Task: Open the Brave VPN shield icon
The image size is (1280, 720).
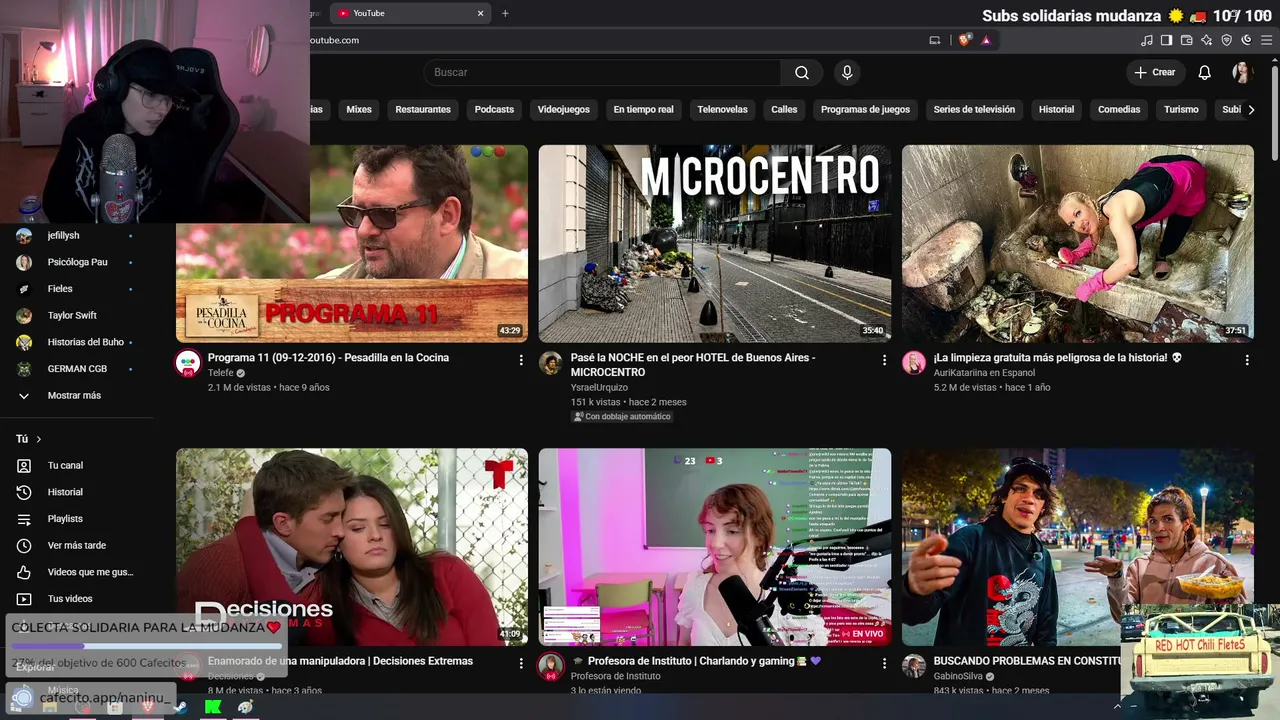Action: pyautogui.click(x=1227, y=40)
